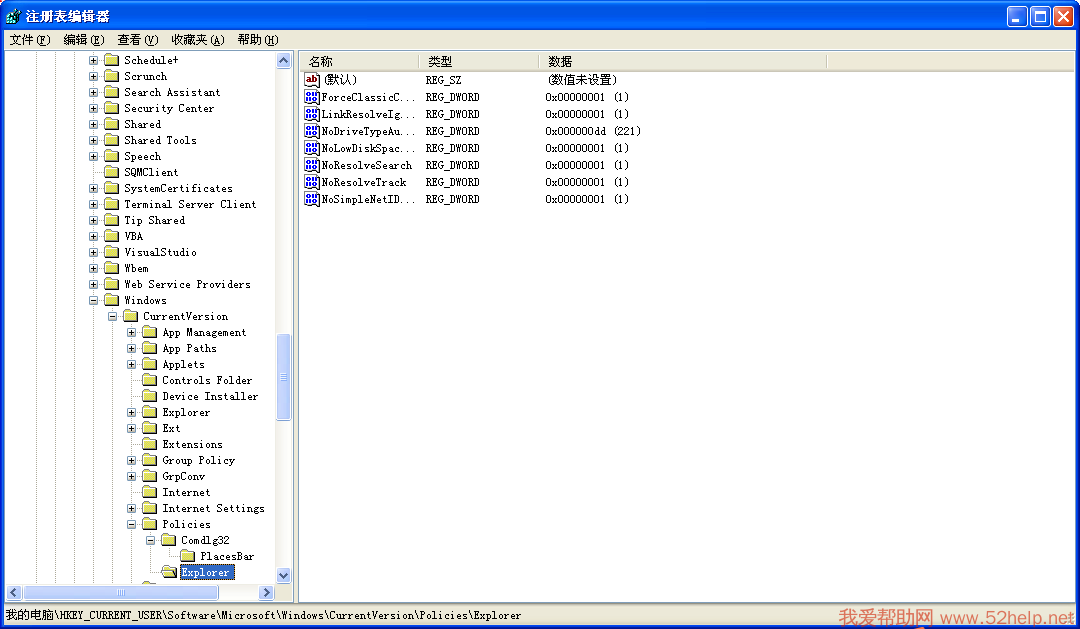This screenshot has height=629, width=1080.
Task: Expand the Internet Settings key
Action: click(132, 508)
